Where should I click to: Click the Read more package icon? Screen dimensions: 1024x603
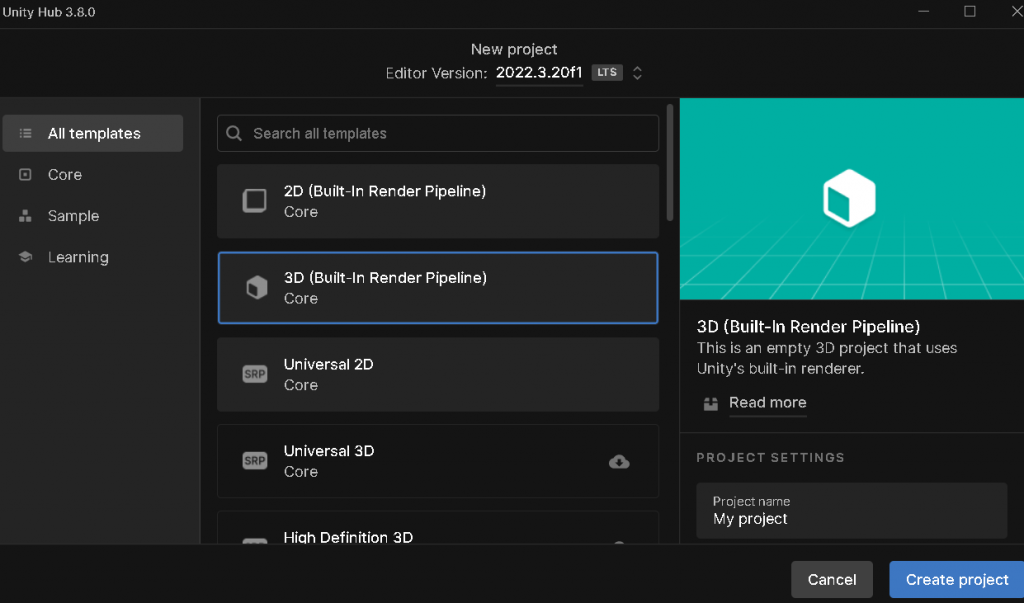pyautogui.click(x=711, y=404)
